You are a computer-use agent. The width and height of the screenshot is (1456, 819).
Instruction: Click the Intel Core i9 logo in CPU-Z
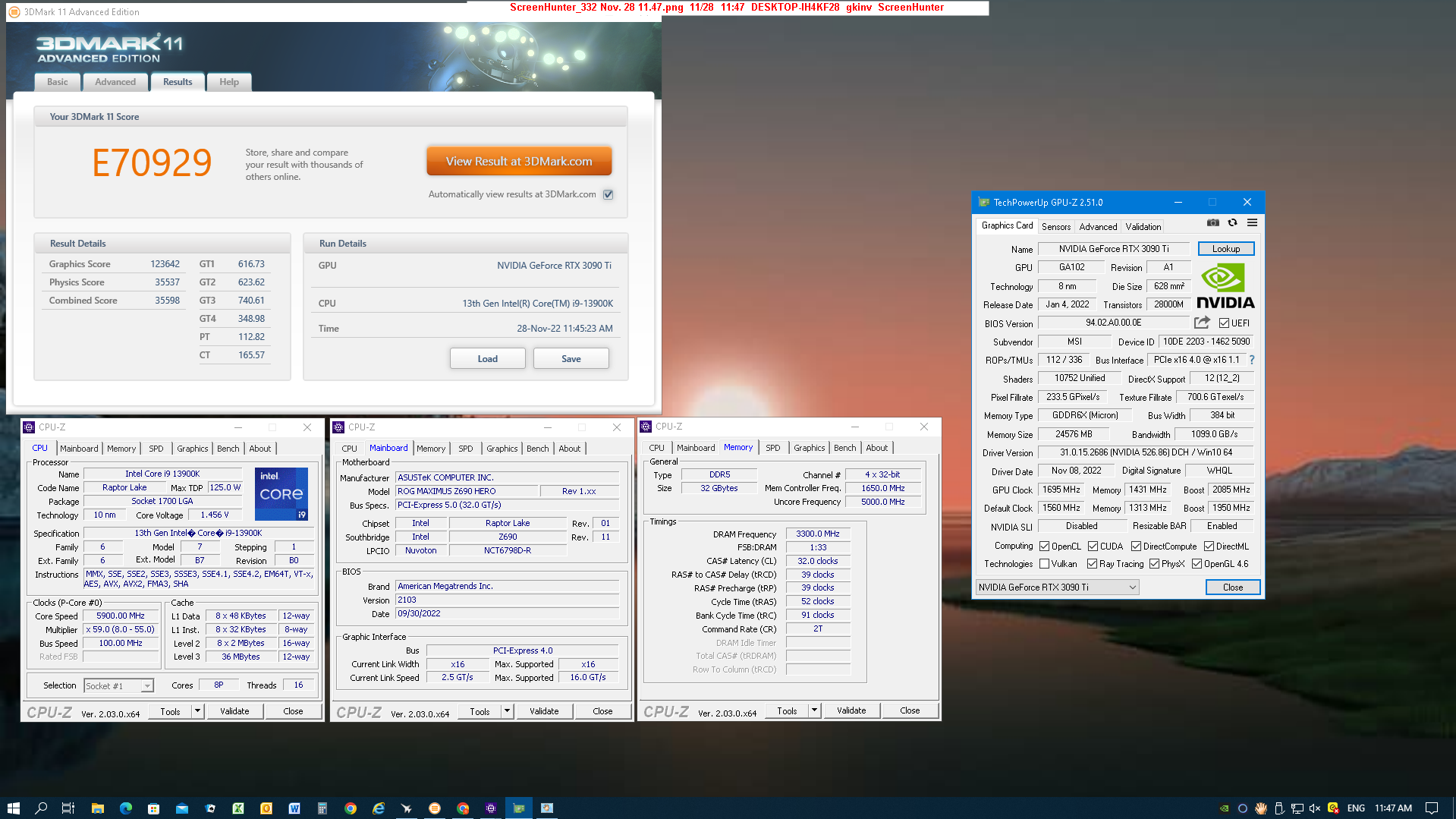(281, 493)
